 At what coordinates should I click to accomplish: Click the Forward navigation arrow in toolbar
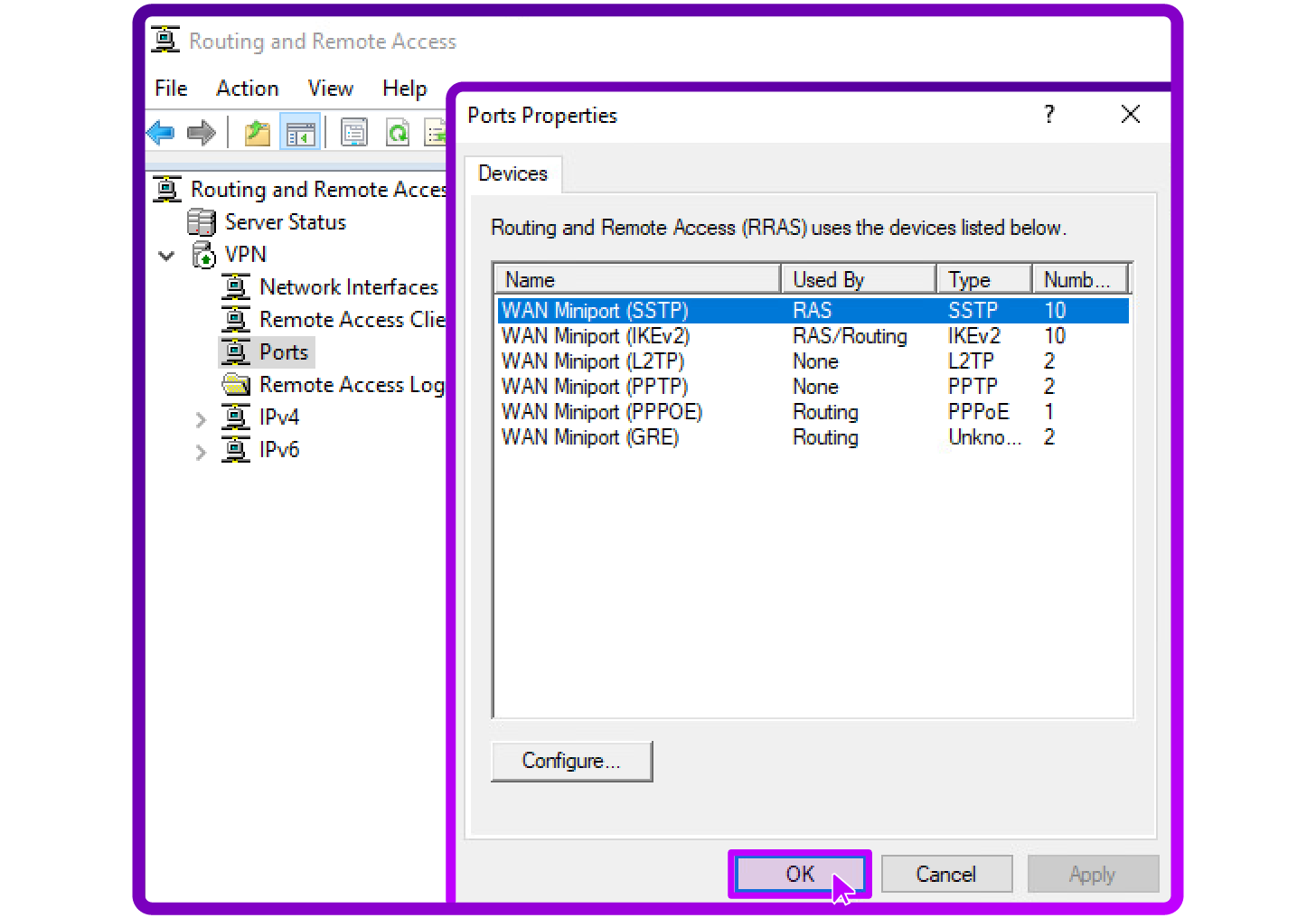pyautogui.click(x=201, y=132)
